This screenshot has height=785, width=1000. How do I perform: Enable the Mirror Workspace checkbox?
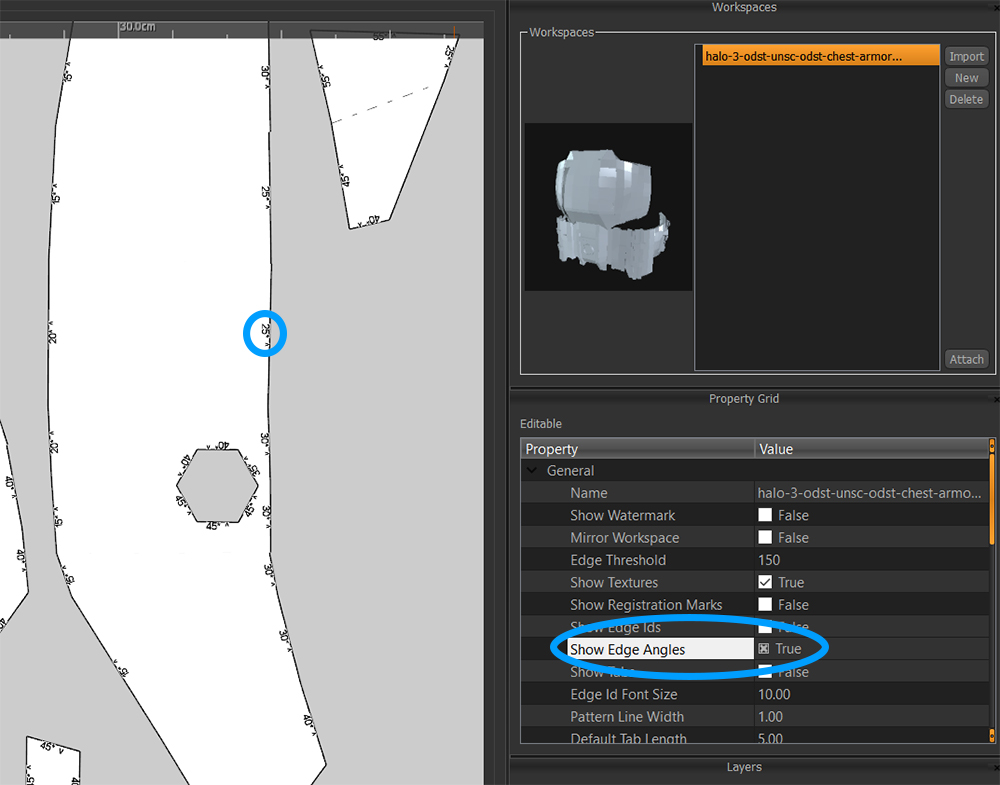pos(765,538)
